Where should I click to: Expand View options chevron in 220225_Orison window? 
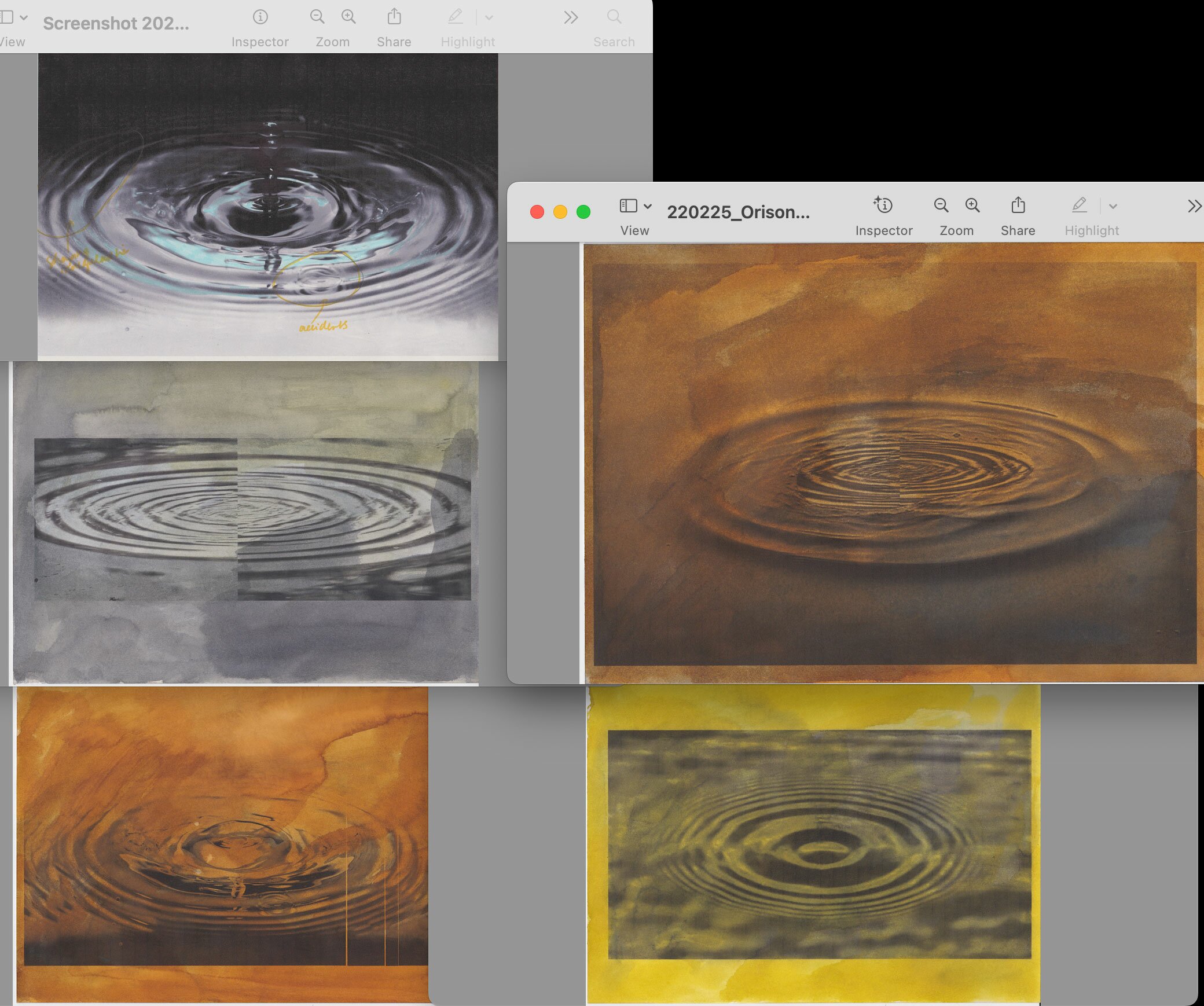pos(648,206)
